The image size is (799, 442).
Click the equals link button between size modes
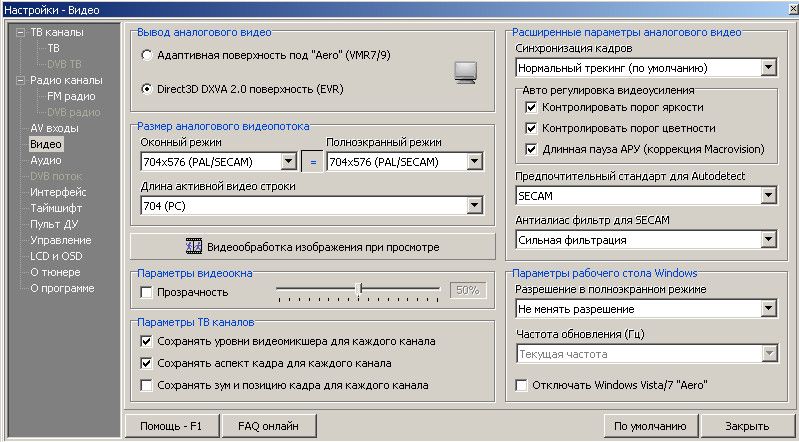point(312,162)
